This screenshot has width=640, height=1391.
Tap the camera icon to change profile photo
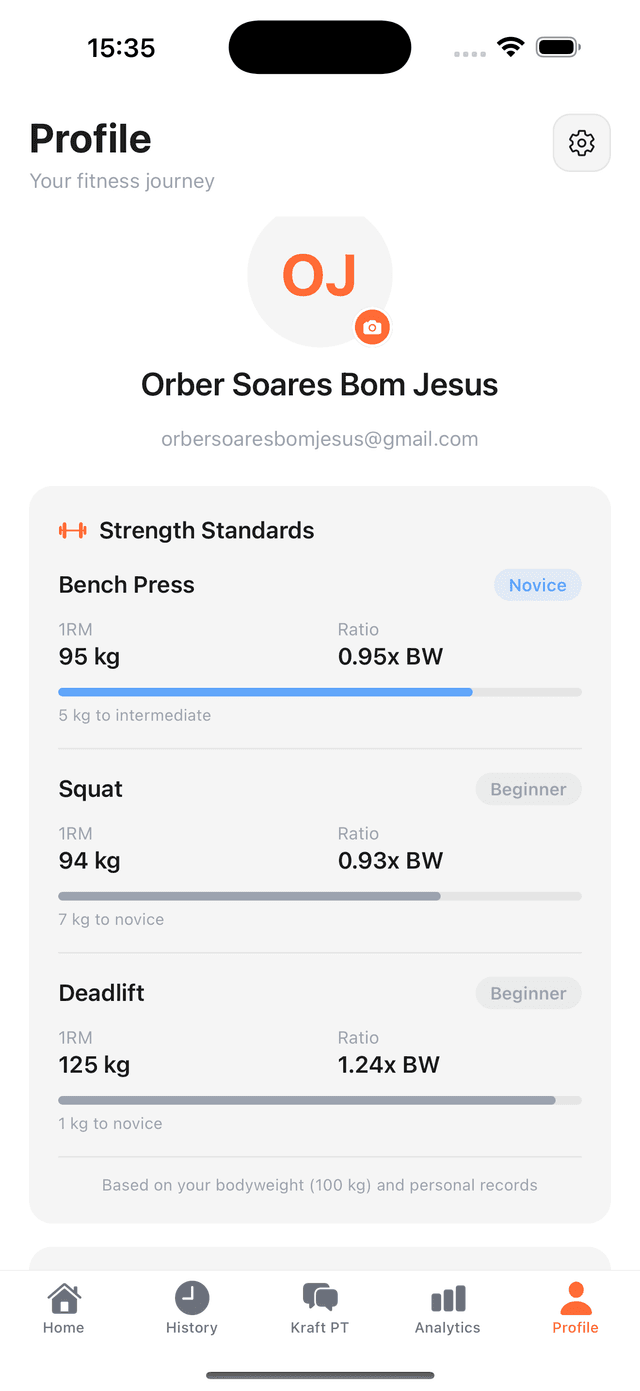(372, 327)
